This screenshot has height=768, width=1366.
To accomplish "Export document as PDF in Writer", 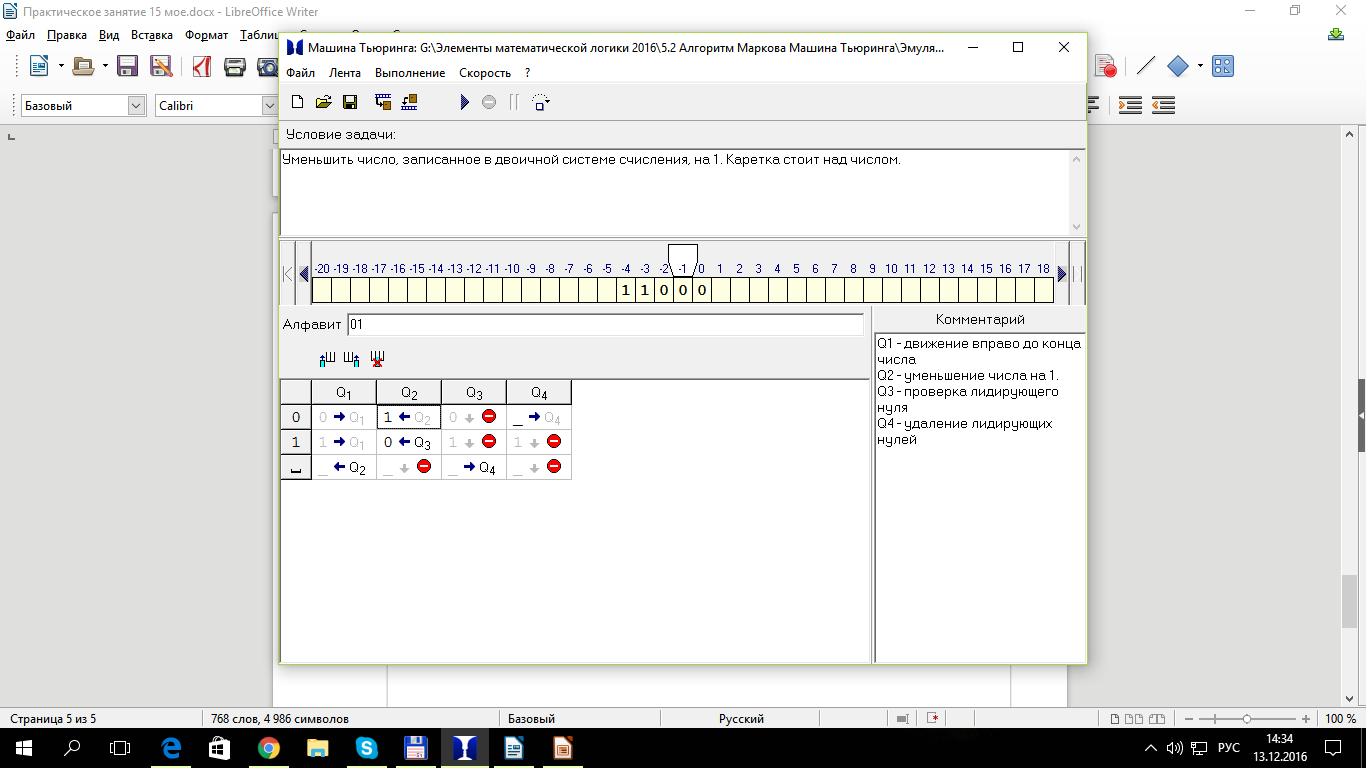I will pyautogui.click(x=202, y=67).
